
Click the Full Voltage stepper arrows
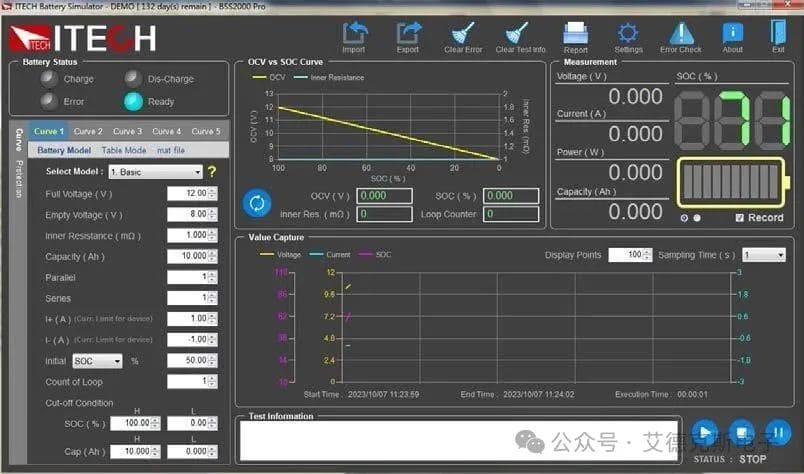pyautogui.click(x=212, y=193)
